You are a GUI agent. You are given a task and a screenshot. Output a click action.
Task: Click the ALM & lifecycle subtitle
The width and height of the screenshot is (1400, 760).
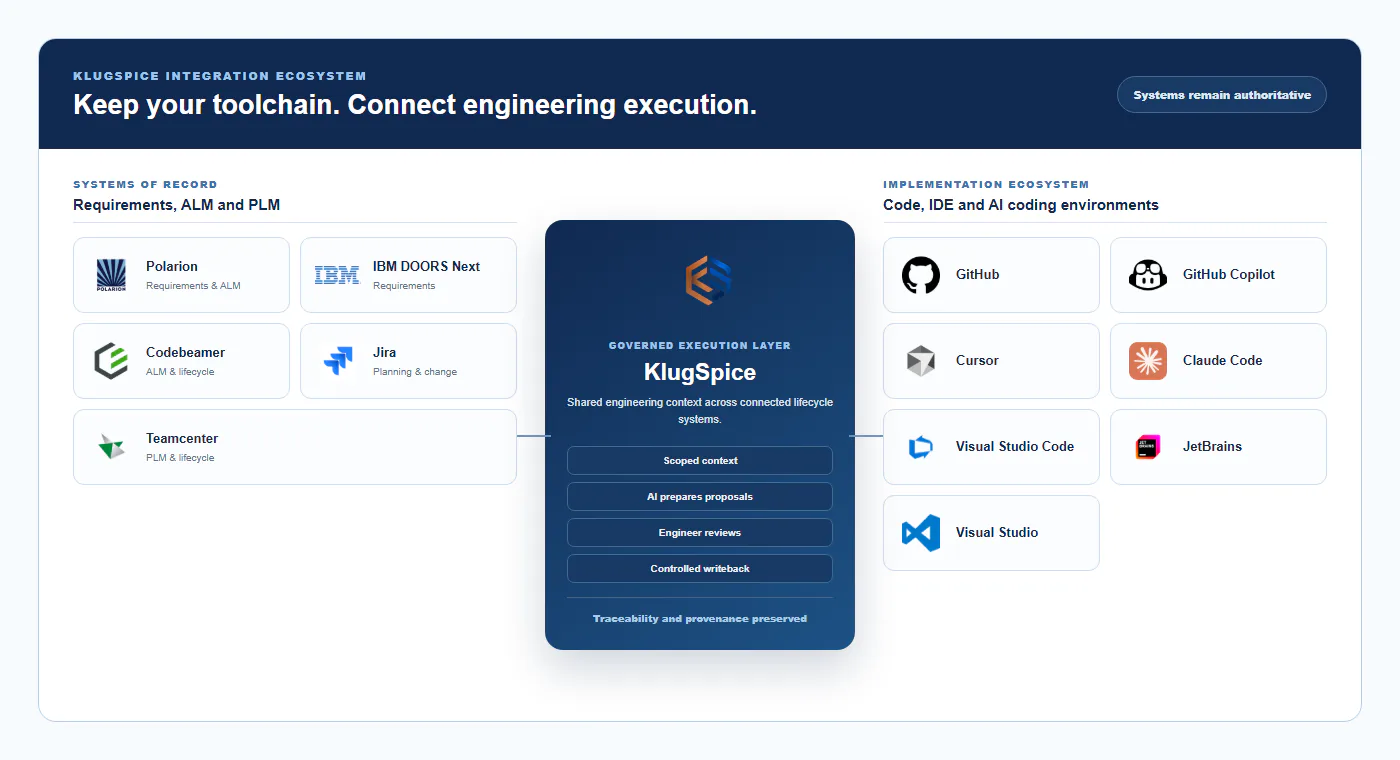[x=180, y=372]
